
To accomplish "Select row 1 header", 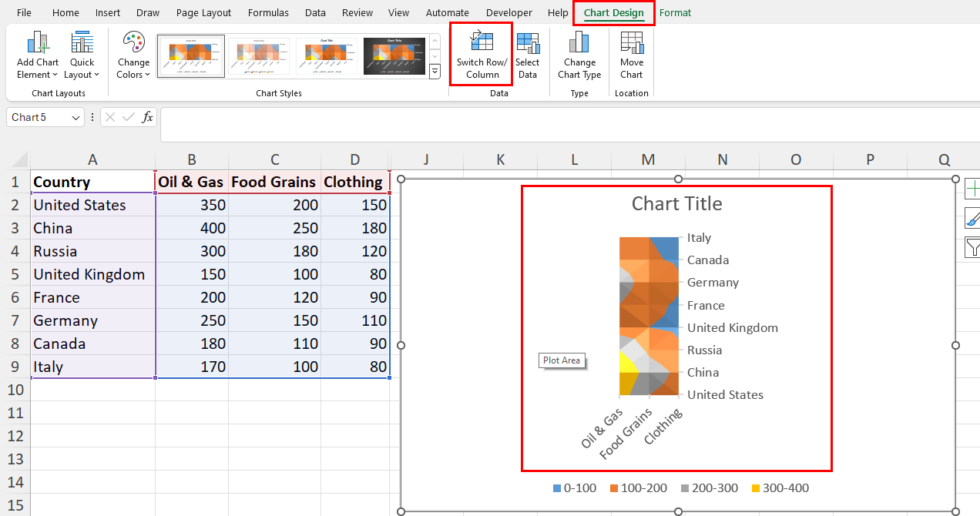I will coord(15,182).
